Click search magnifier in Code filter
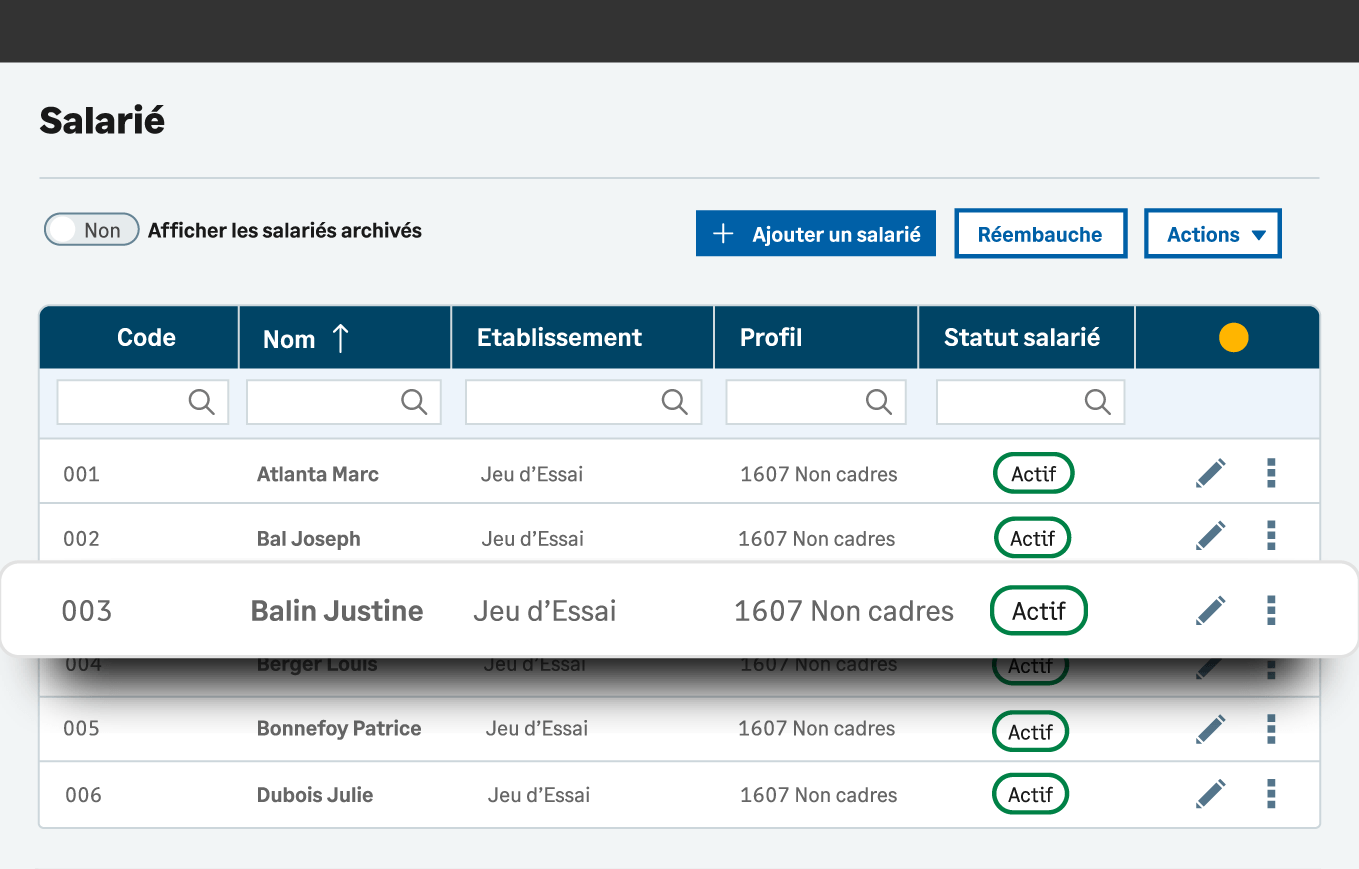The width and height of the screenshot is (1359, 869). tap(202, 402)
